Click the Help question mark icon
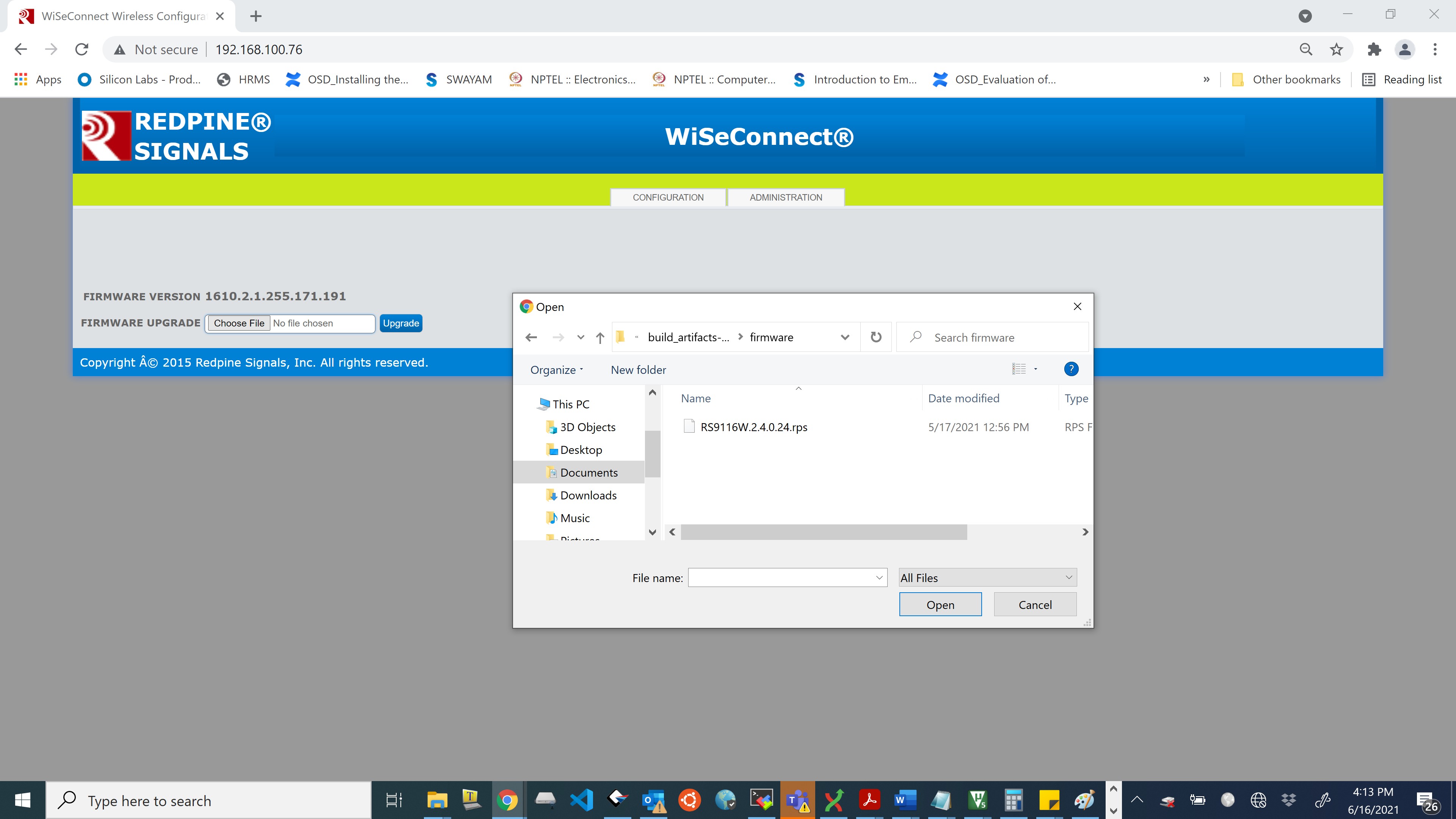 [1070, 369]
